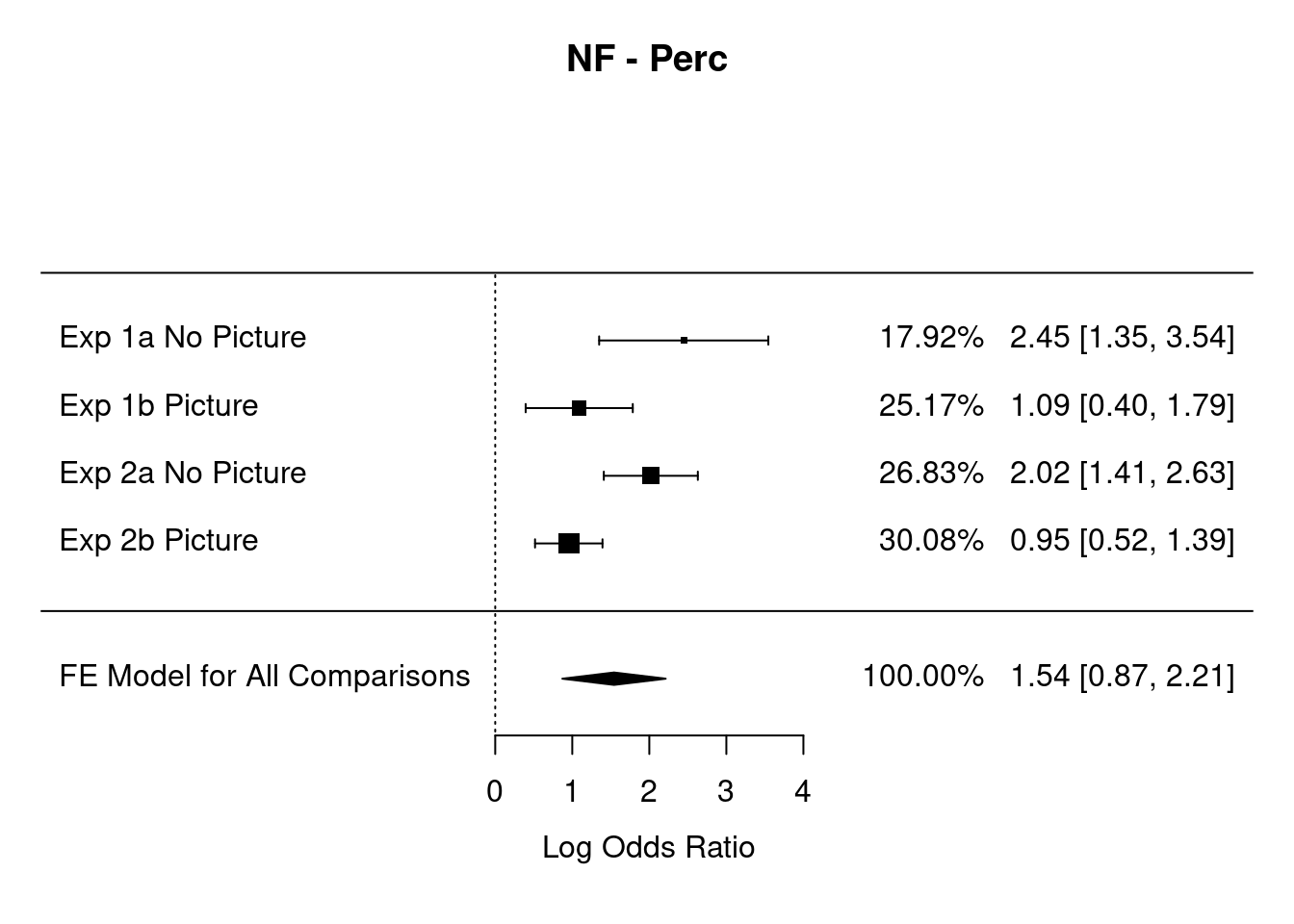Click the 100.00% total weight value

pos(922,676)
